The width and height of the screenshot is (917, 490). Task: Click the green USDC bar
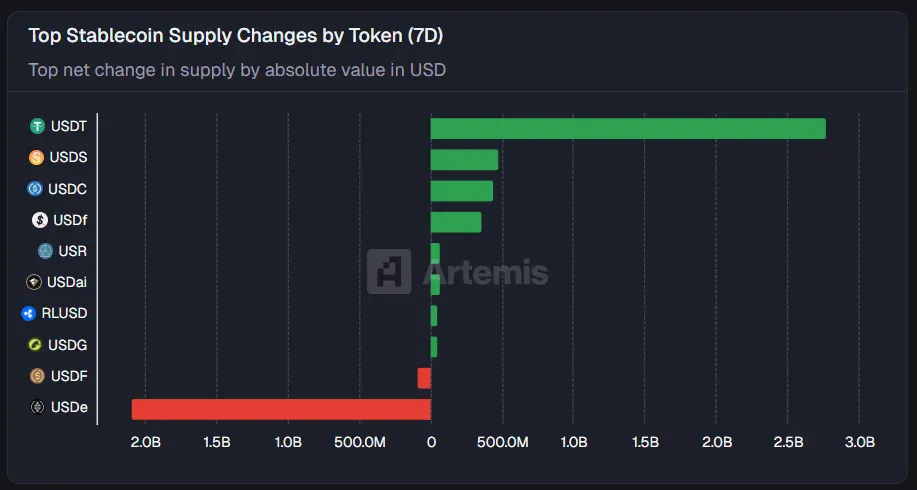(x=461, y=191)
